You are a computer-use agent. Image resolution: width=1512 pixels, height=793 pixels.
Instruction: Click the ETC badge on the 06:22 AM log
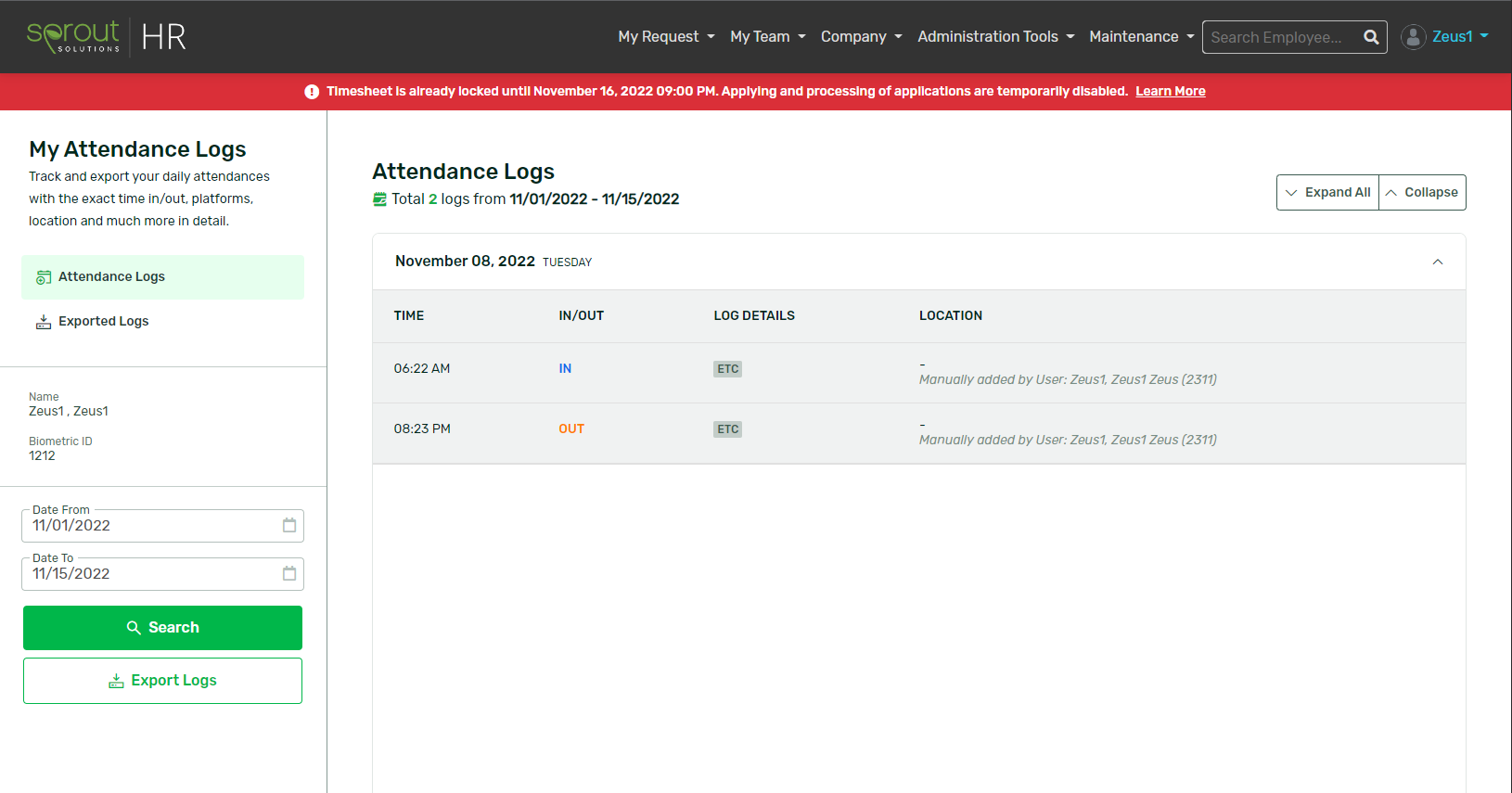727,369
